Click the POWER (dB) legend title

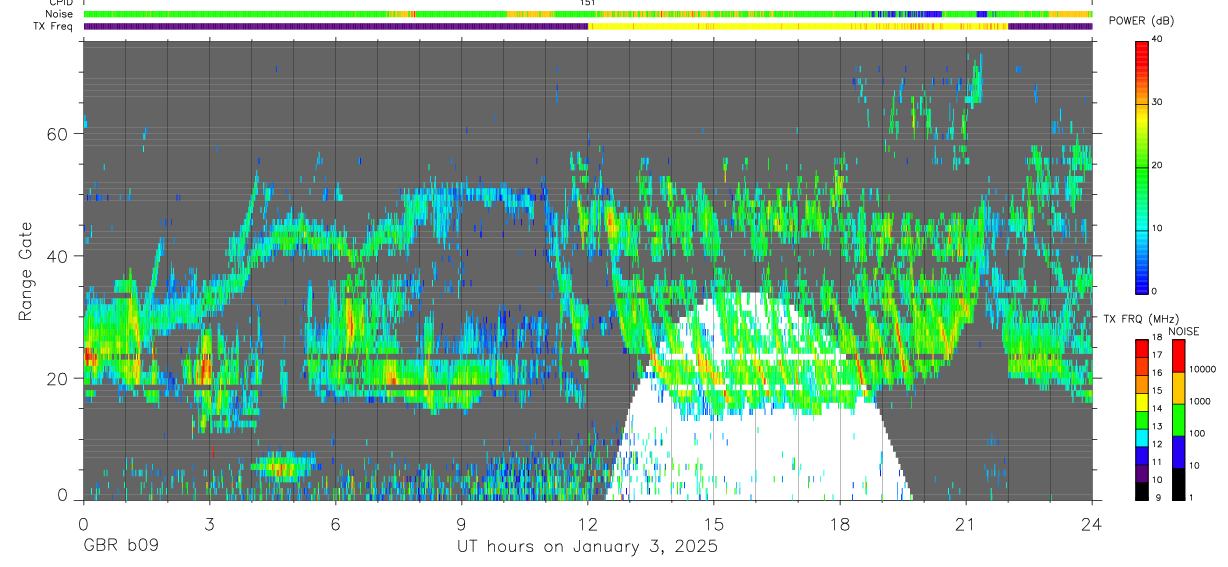click(x=1142, y=21)
